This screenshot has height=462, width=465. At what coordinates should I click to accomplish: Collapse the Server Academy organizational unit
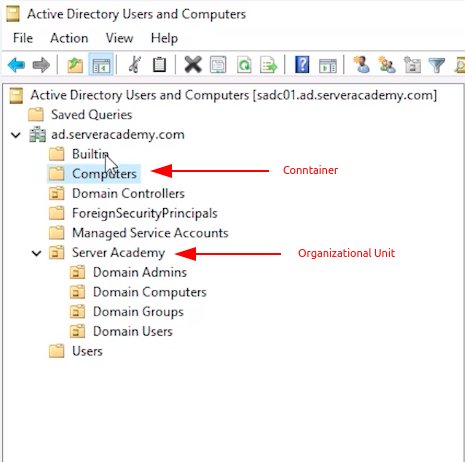(36, 253)
